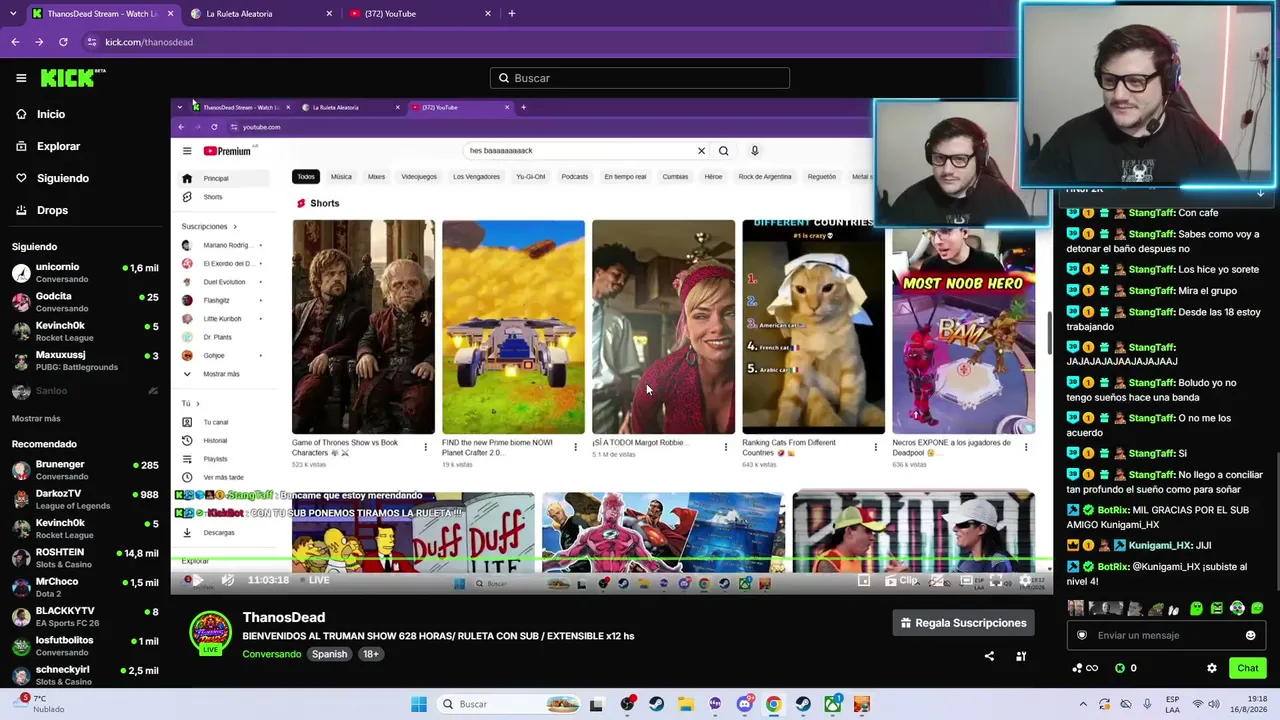Screen dimensions: 1280x720
Task: Open the Brunenger recommended channel
Action: point(85,470)
